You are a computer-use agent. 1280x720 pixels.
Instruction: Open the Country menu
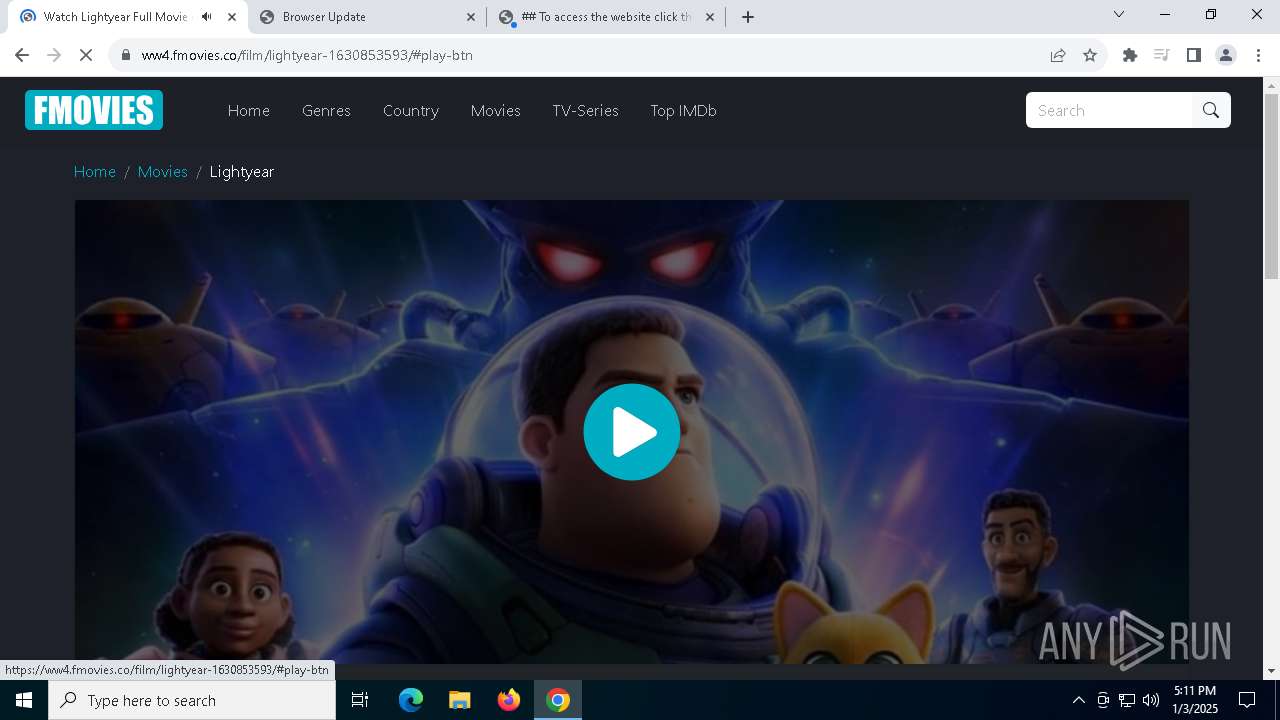(411, 111)
